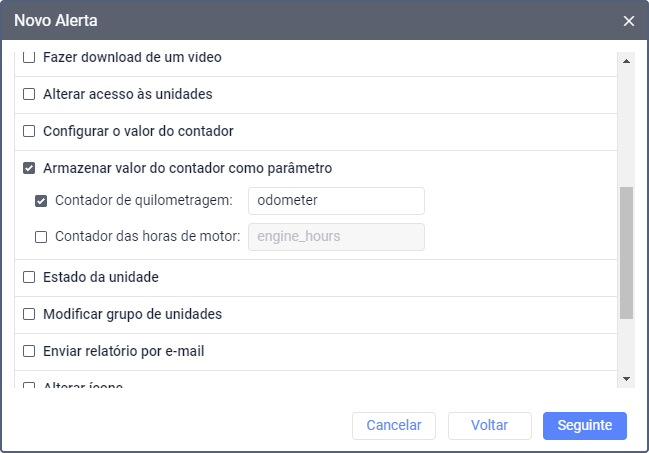Image resolution: width=649 pixels, height=453 pixels.
Task: Click the vertical scrollbar thumb
Action: click(627, 252)
